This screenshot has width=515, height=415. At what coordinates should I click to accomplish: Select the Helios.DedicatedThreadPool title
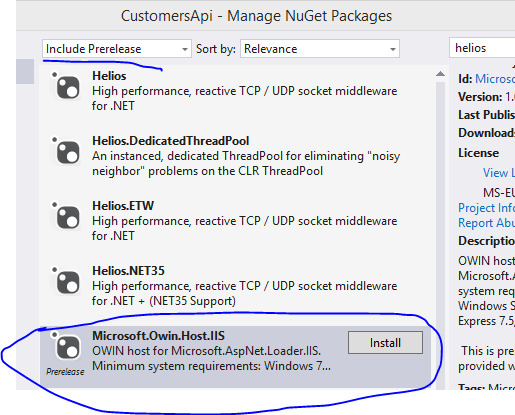(x=171, y=141)
